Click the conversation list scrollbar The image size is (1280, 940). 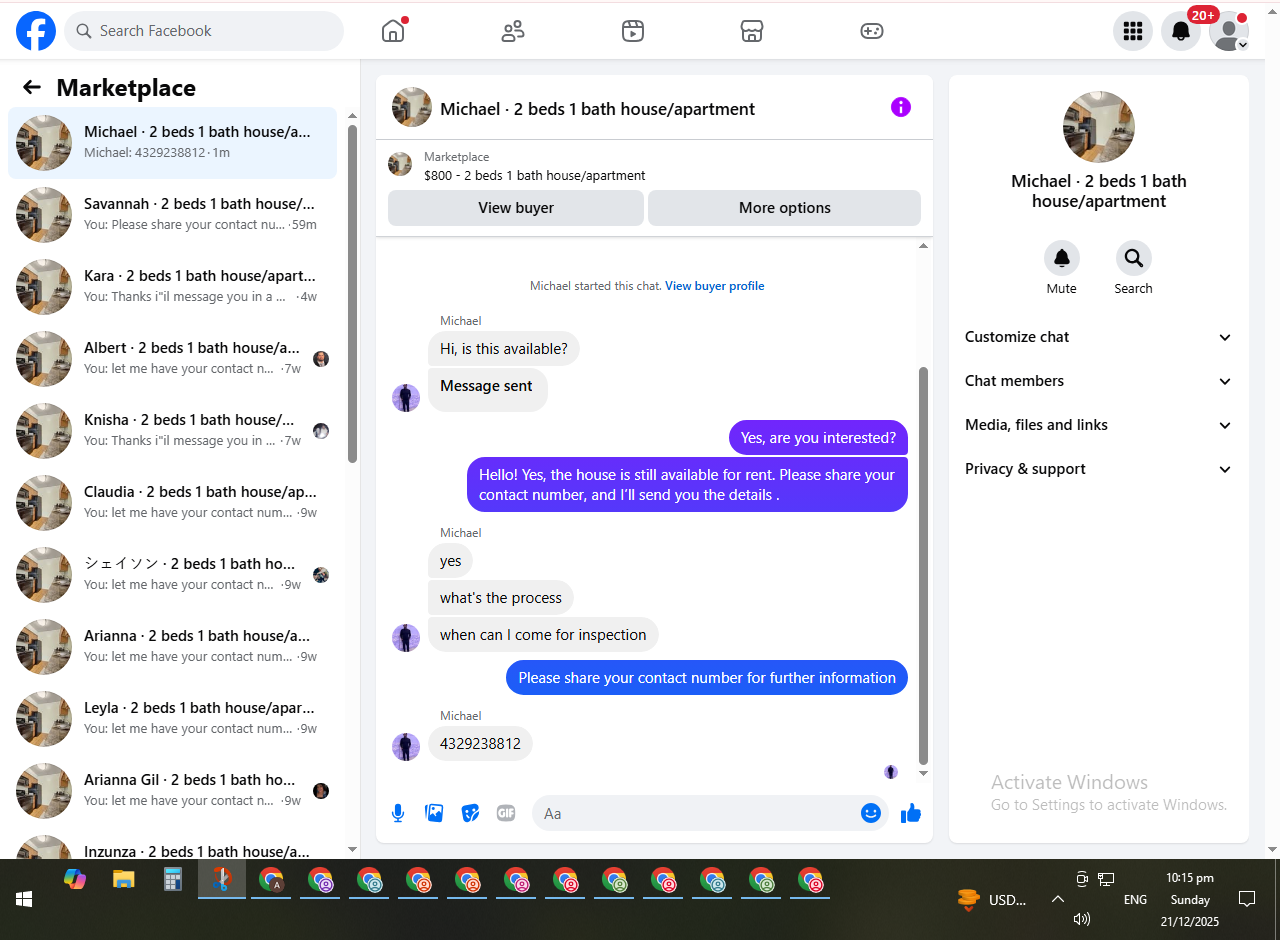pyautogui.click(x=352, y=294)
